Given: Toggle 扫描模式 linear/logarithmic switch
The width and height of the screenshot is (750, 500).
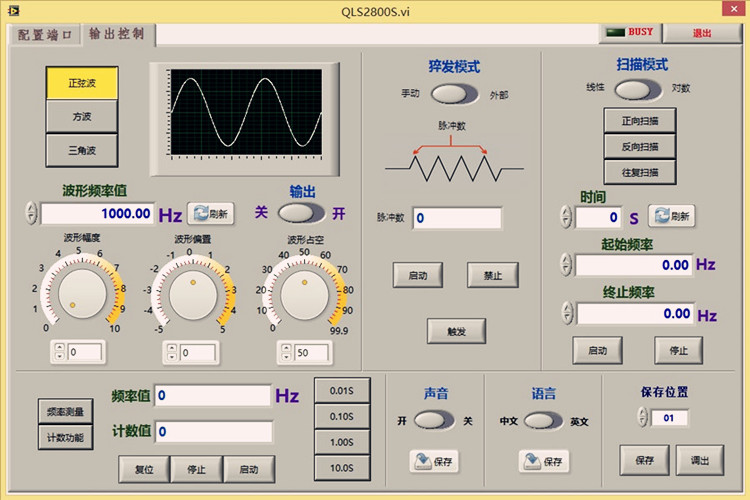Looking at the screenshot, I should point(638,89).
